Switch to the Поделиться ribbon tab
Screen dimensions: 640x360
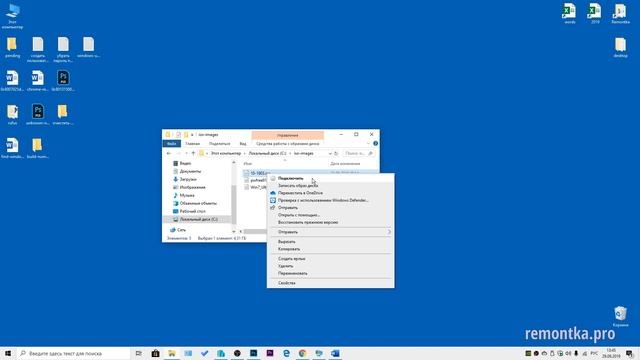click(x=220, y=144)
